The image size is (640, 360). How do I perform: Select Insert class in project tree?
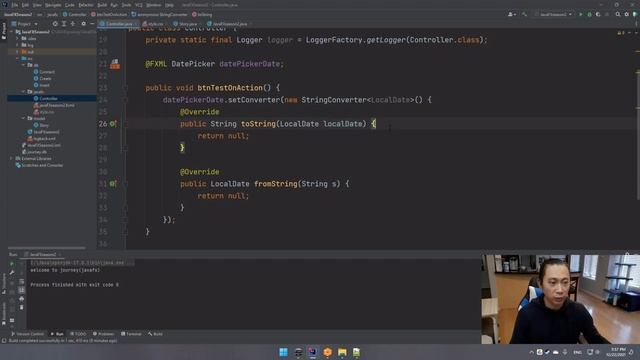42,85
